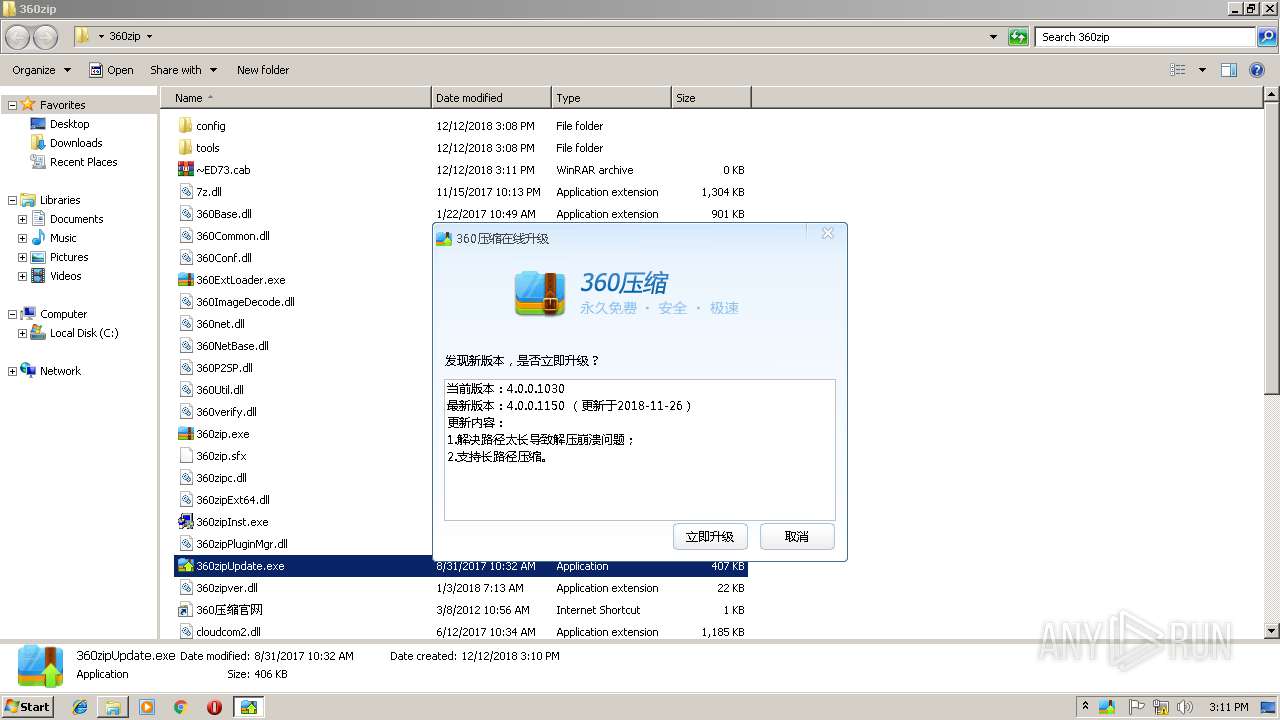Open the address bar history dropdown
This screenshot has width=1280, height=720.
coord(993,37)
